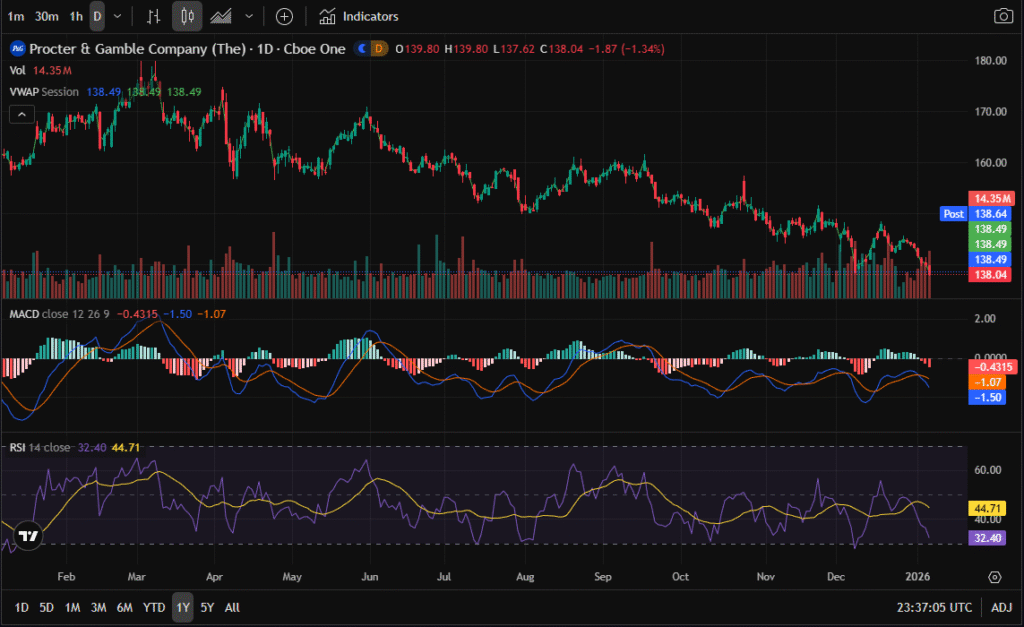1024x627 pixels.
Task: Toggle the orange D data indicator badge
Action: (379, 48)
